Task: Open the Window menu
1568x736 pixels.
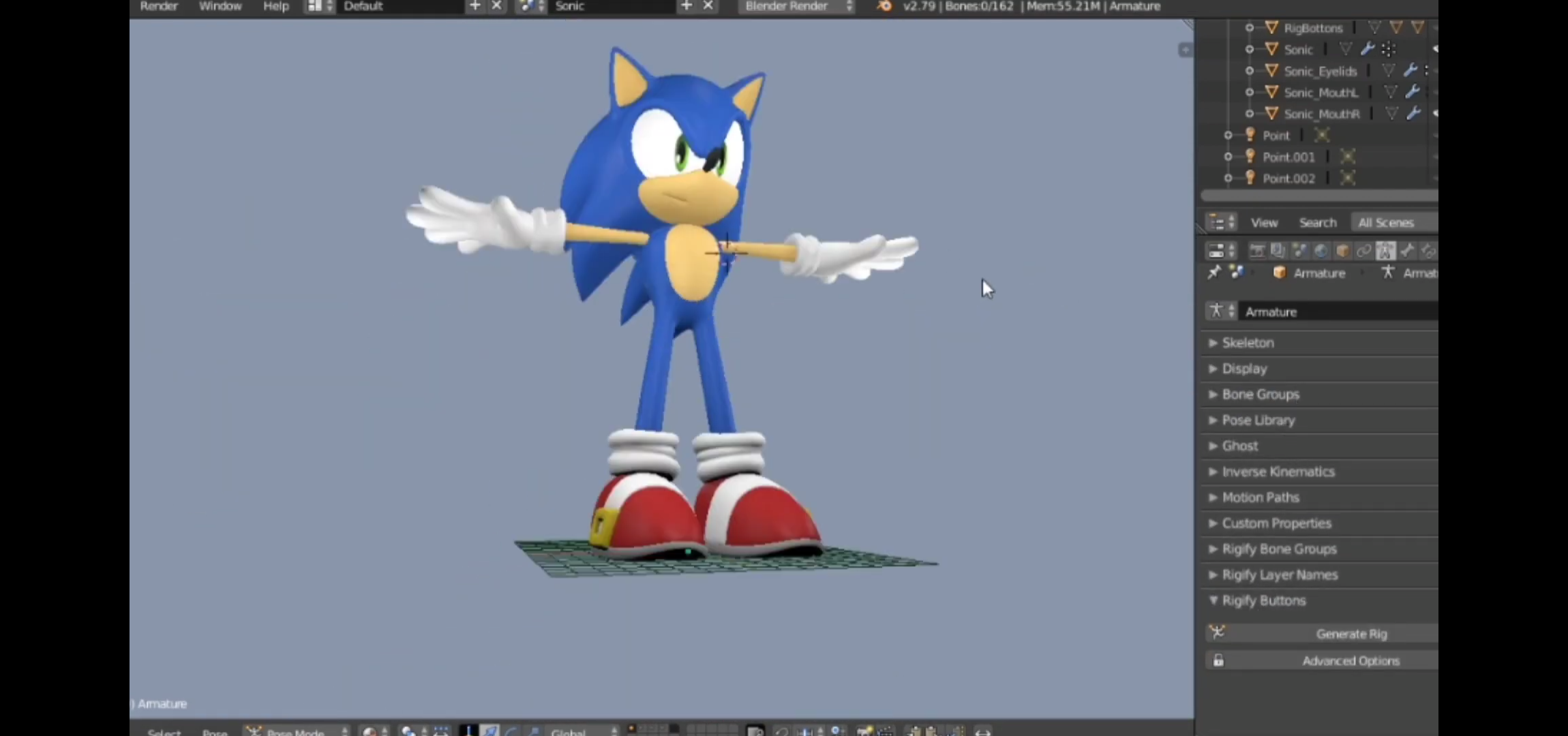Action: tap(220, 6)
